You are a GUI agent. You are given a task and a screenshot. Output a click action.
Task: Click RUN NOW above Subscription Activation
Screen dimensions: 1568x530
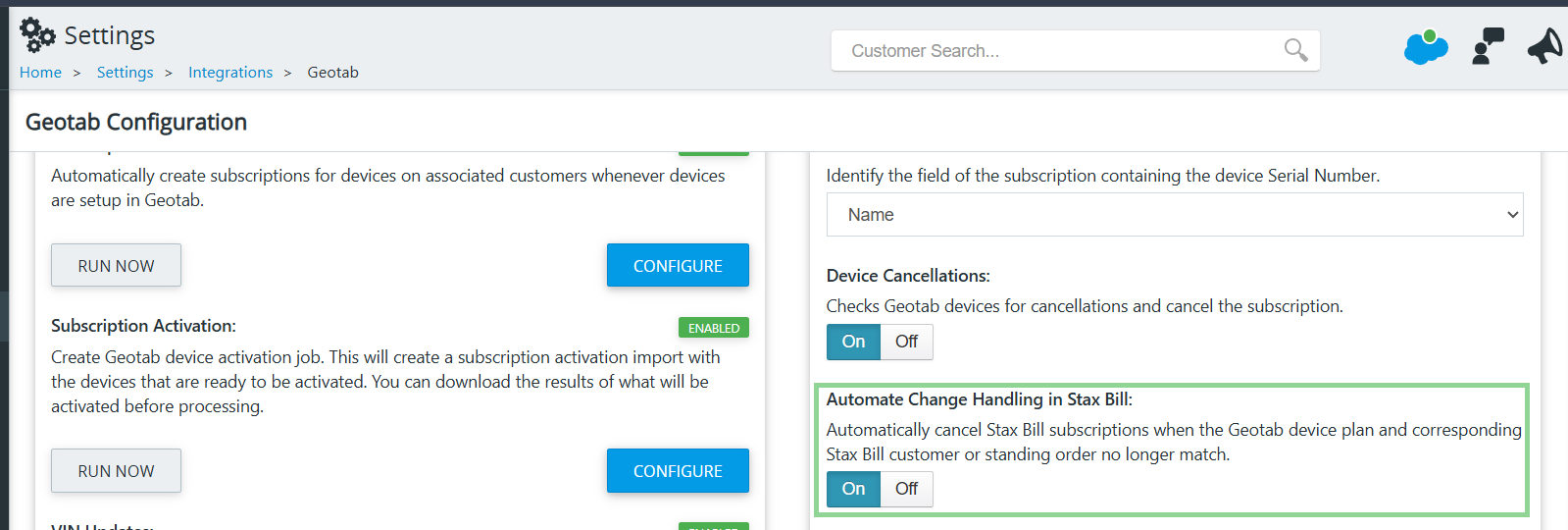click(x=116, y=266)
